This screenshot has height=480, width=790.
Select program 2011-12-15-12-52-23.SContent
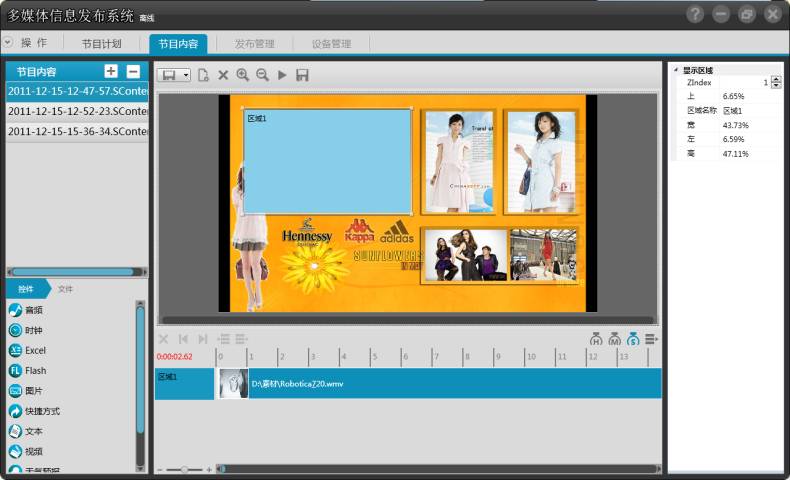point(77,111)
